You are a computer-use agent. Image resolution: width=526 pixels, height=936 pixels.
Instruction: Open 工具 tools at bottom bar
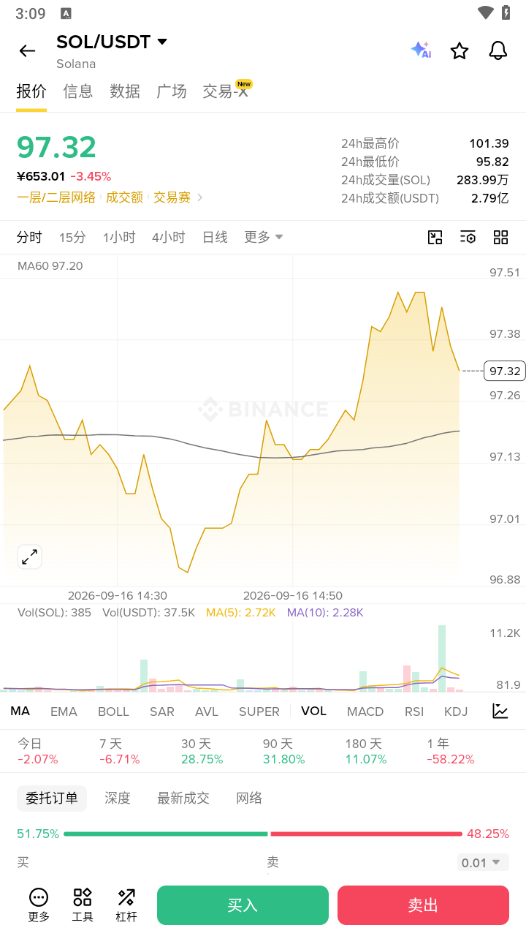coord(82,905)
